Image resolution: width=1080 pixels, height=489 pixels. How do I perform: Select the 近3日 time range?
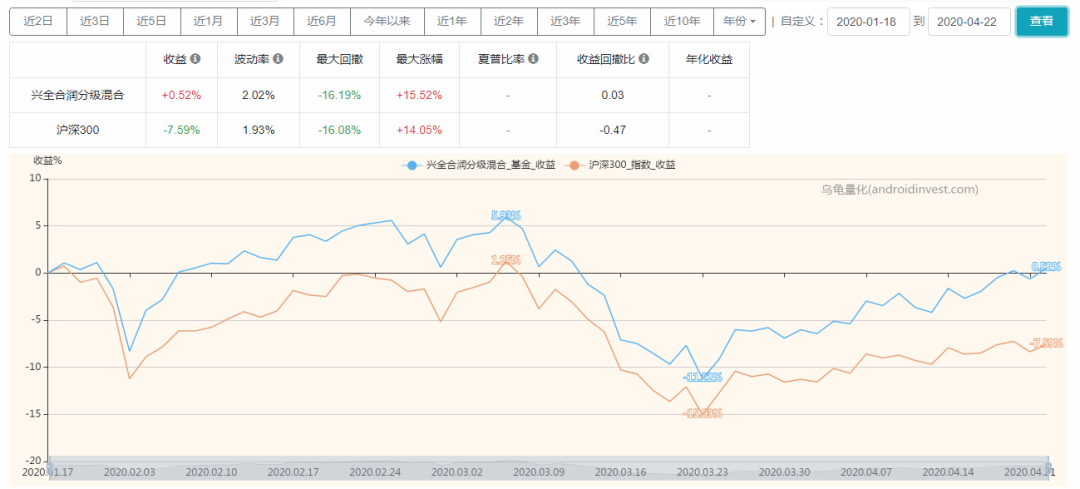point(95,21)
